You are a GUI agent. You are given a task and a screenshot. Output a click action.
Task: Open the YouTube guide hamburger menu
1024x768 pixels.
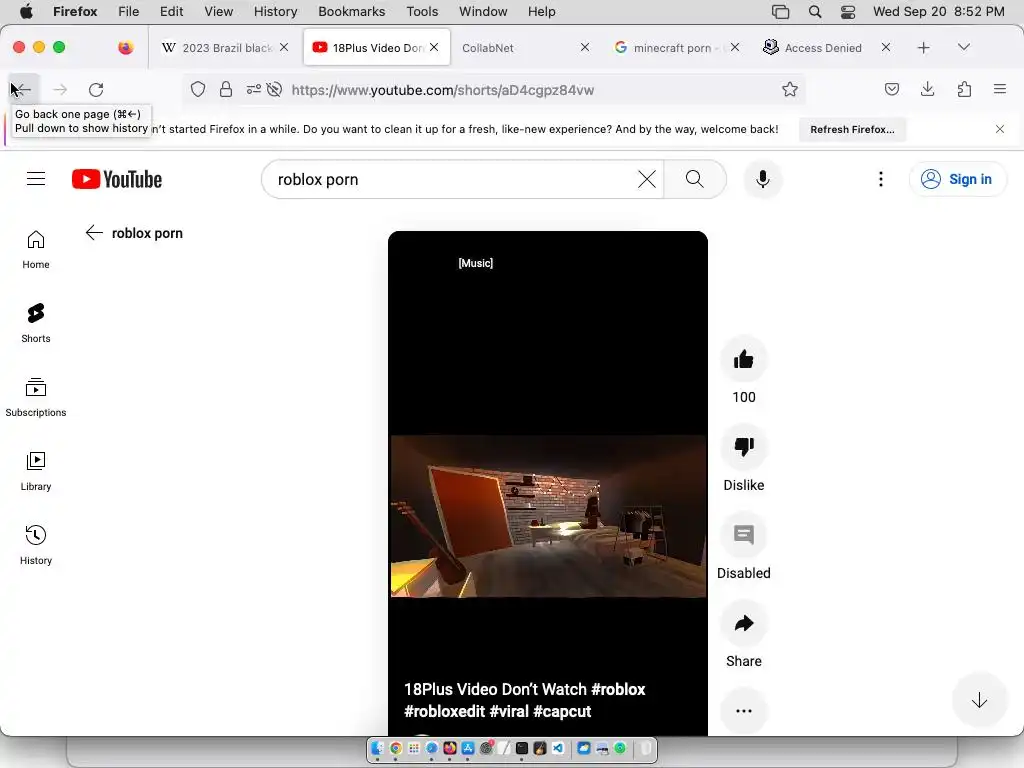pyautogui.click(x=36, y=179)
